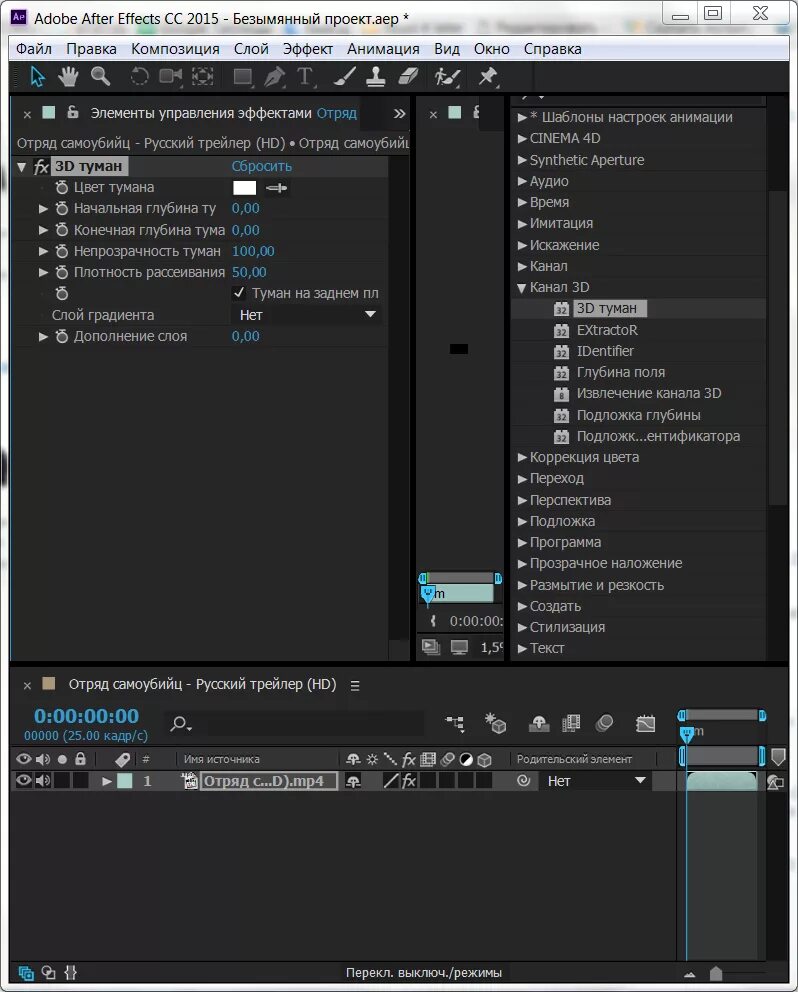Select the Type text tool
The height and width of the screenshot is (992, 798).
pyautogui.click(x=306, y=77)
